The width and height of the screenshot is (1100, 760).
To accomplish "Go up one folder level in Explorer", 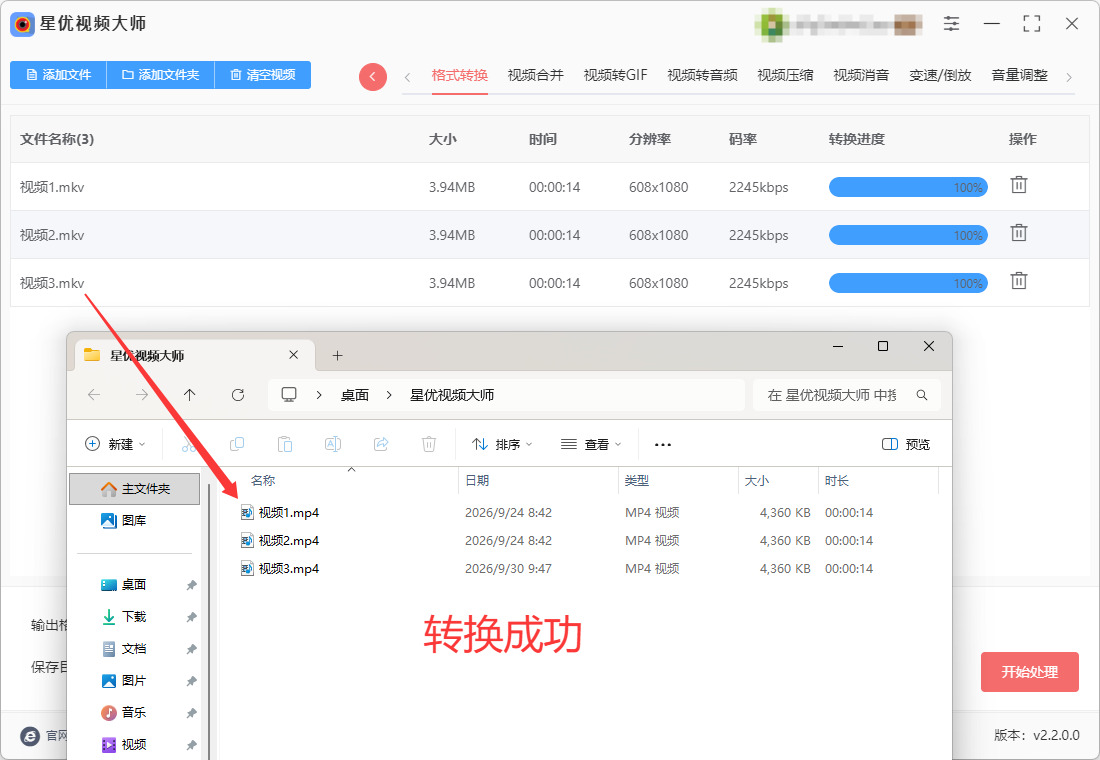I will (189, 395).
